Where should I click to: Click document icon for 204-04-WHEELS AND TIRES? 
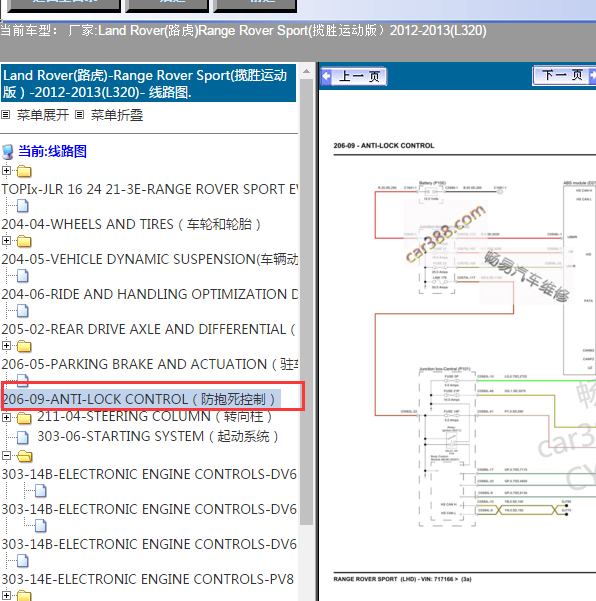pos(23,206)
